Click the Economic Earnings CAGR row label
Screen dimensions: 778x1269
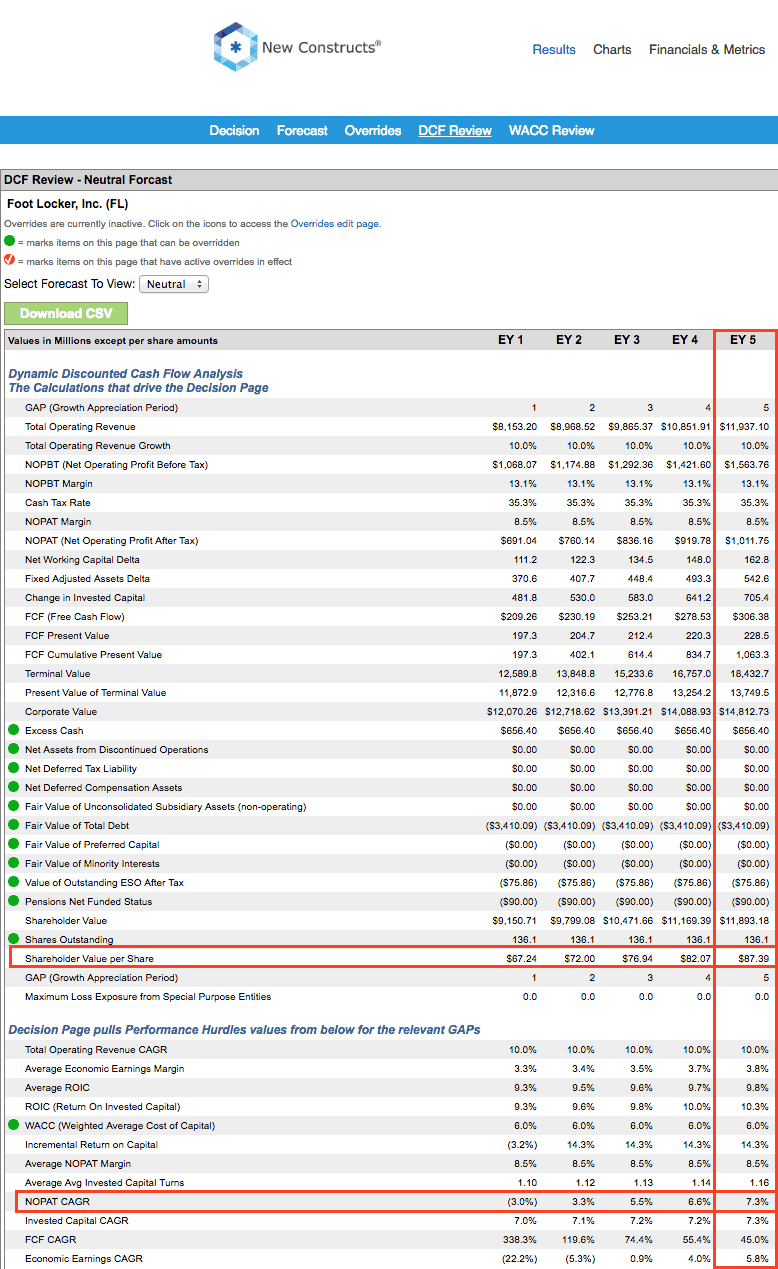click(84, 1259)
